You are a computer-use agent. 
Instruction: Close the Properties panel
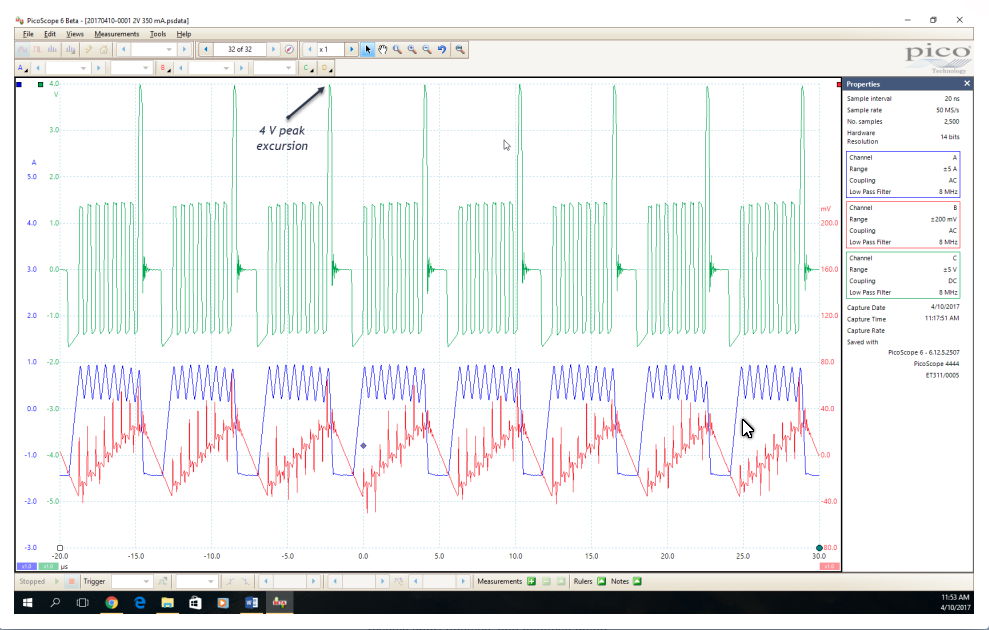[x=967, y=83]
